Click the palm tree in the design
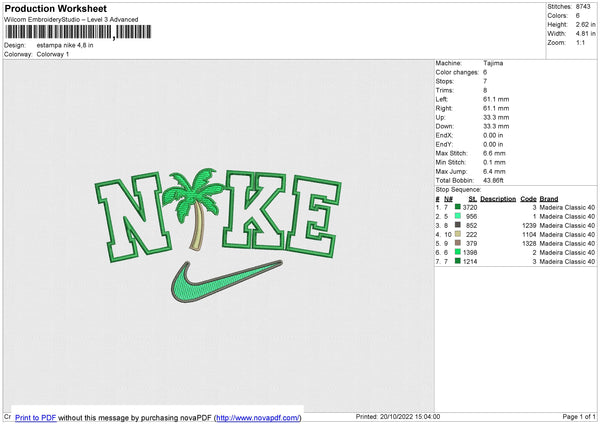 click(x=193, y=209)
